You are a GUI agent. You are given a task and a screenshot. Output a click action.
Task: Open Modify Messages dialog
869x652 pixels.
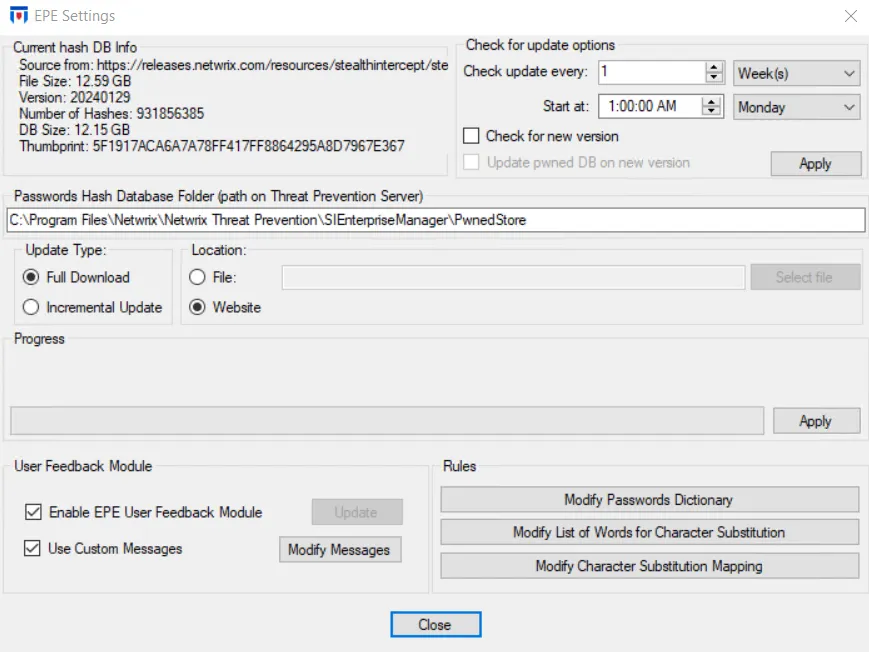coord(340,549)
